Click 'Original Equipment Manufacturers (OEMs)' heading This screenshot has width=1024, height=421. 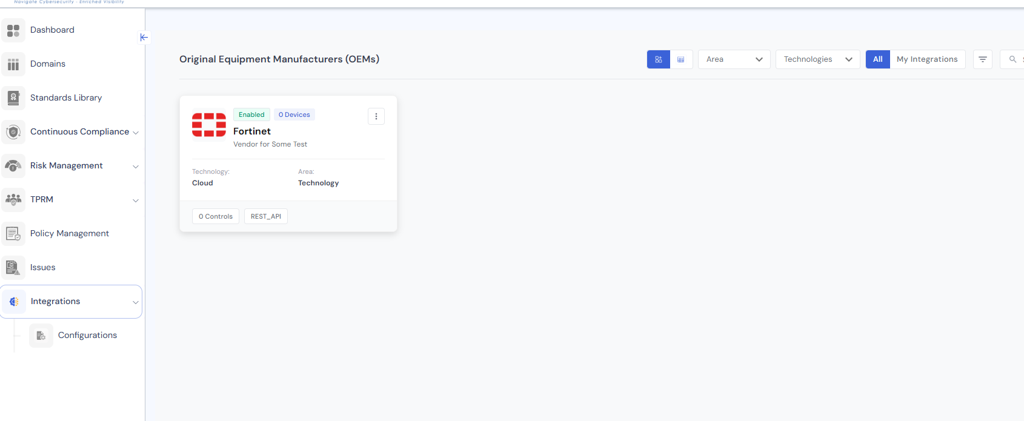tap(280, 59)
